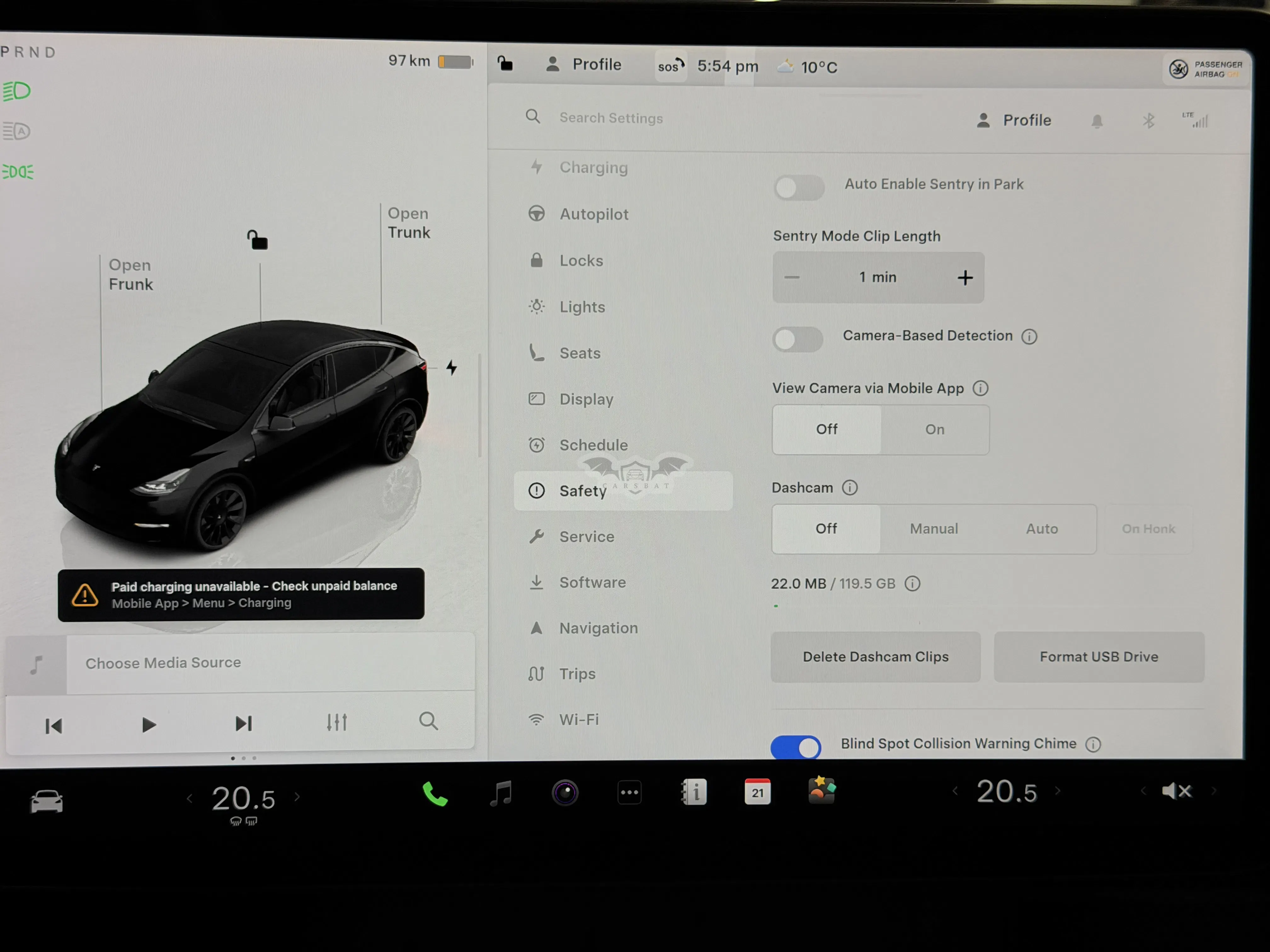Open the all apps ellipsis menu
The width and height of the screenshot is (1270, 952).
[x=629, y=793]
